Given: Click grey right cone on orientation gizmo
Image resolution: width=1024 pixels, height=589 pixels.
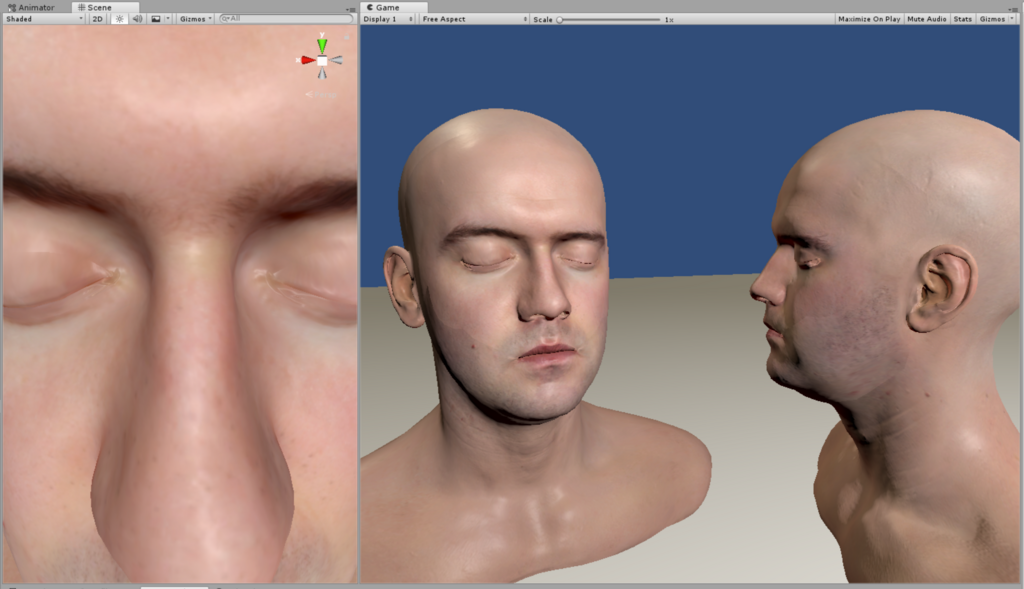Looking at the screenshot, I should pos(336,60).
